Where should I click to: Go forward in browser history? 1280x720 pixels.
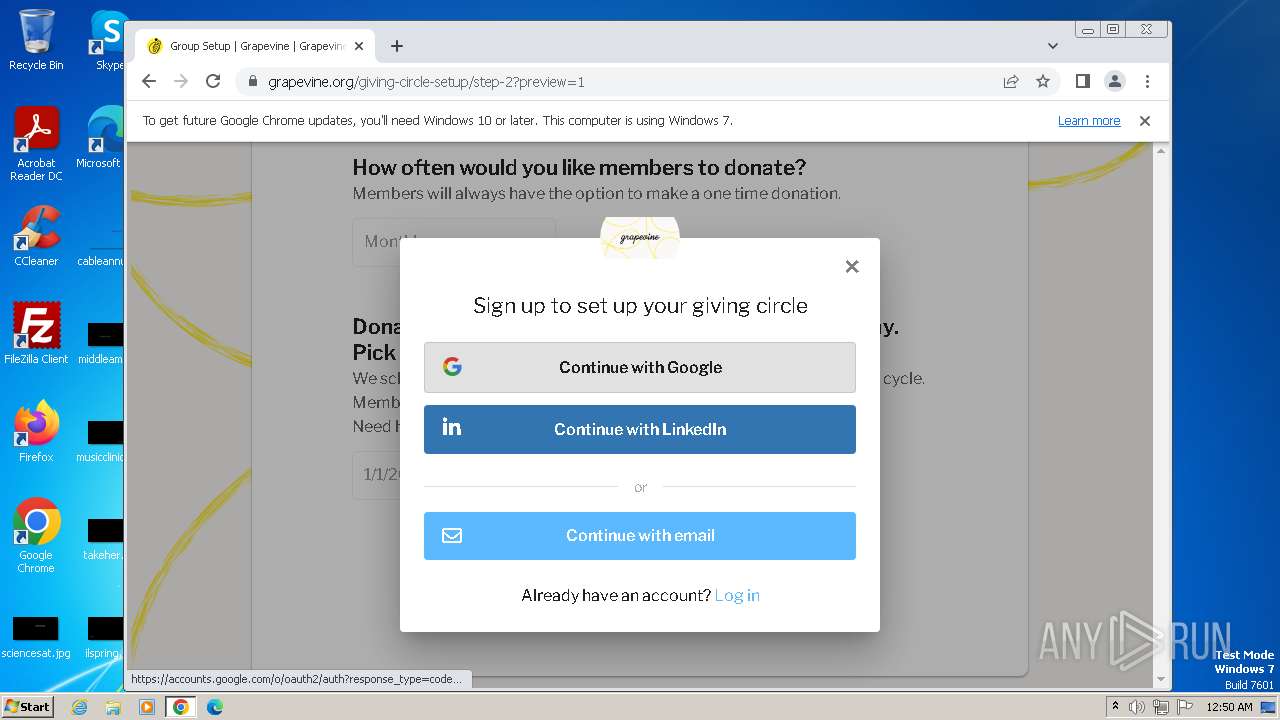[181, 81]
